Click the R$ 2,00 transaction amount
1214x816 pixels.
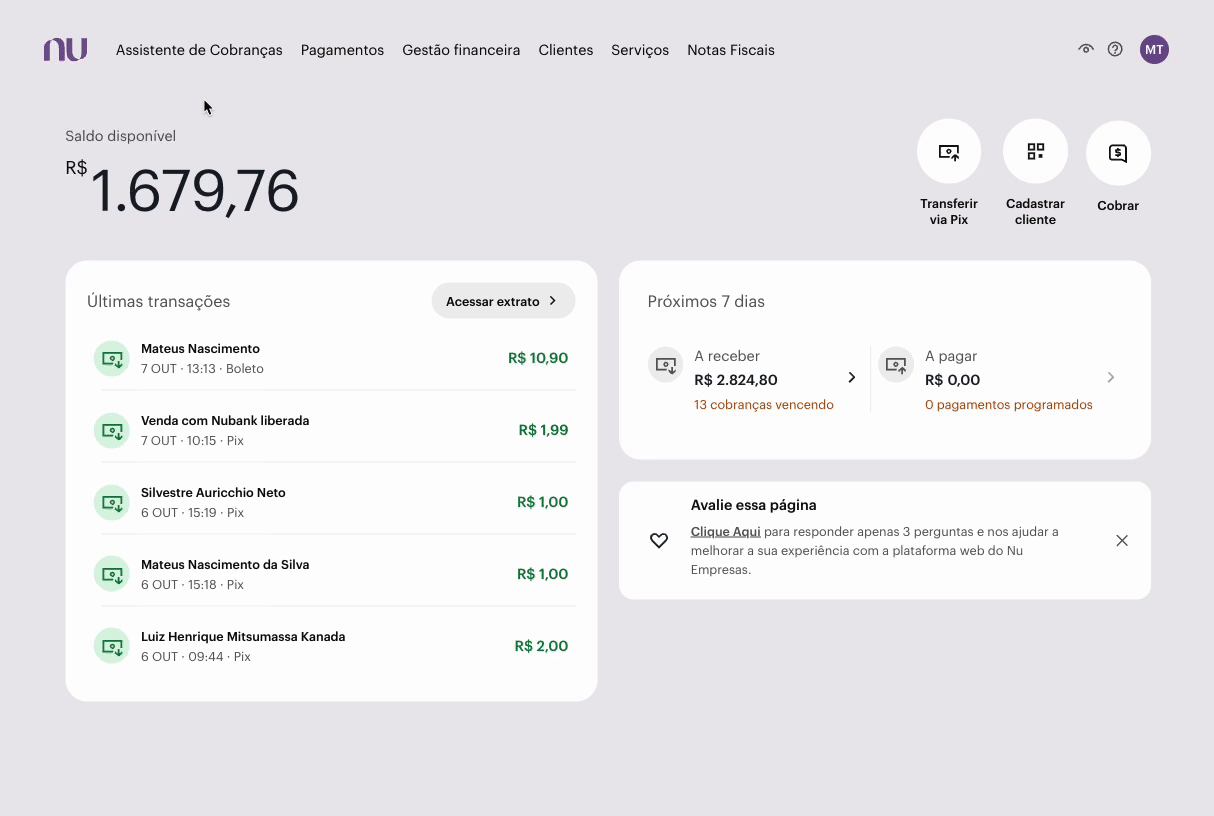(541, 646)
